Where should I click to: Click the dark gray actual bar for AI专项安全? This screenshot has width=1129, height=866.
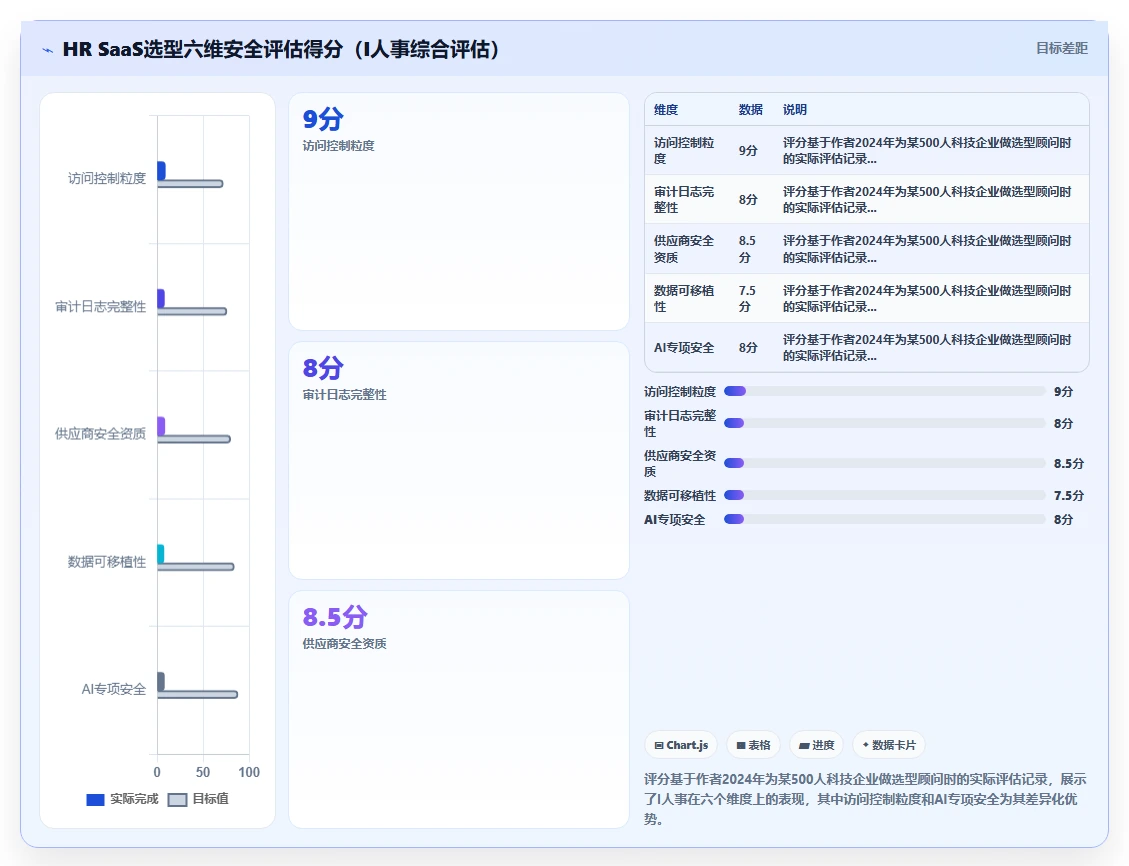161,681
